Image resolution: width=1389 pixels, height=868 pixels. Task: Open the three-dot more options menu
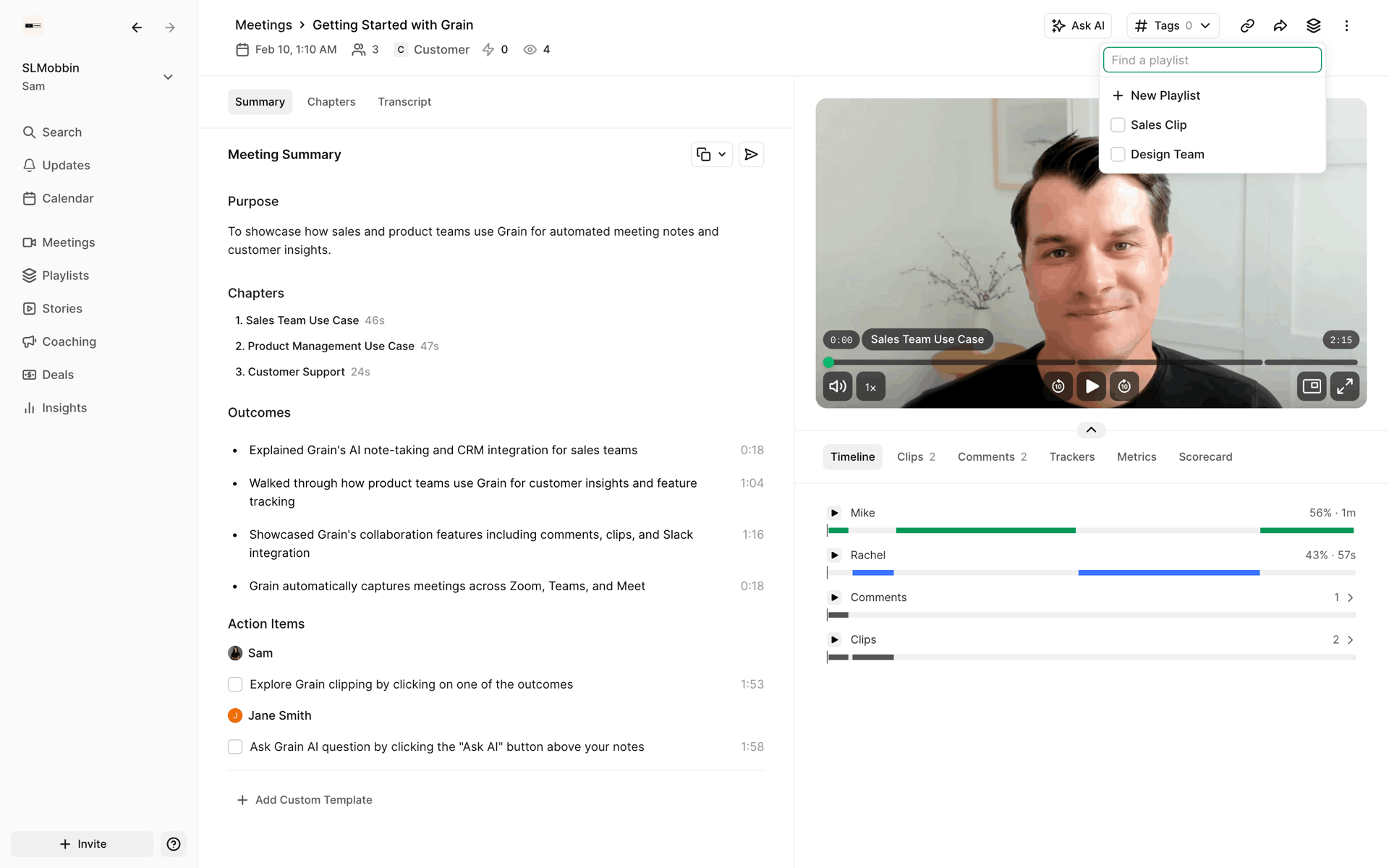pos(1346,26)
